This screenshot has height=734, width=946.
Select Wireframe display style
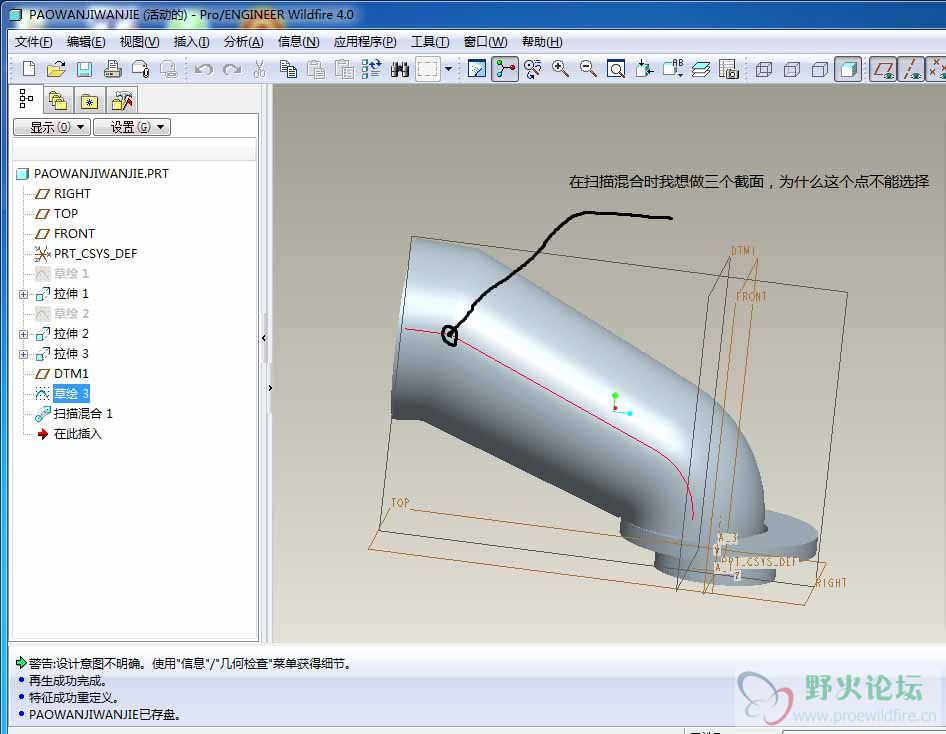pos(764,69)
